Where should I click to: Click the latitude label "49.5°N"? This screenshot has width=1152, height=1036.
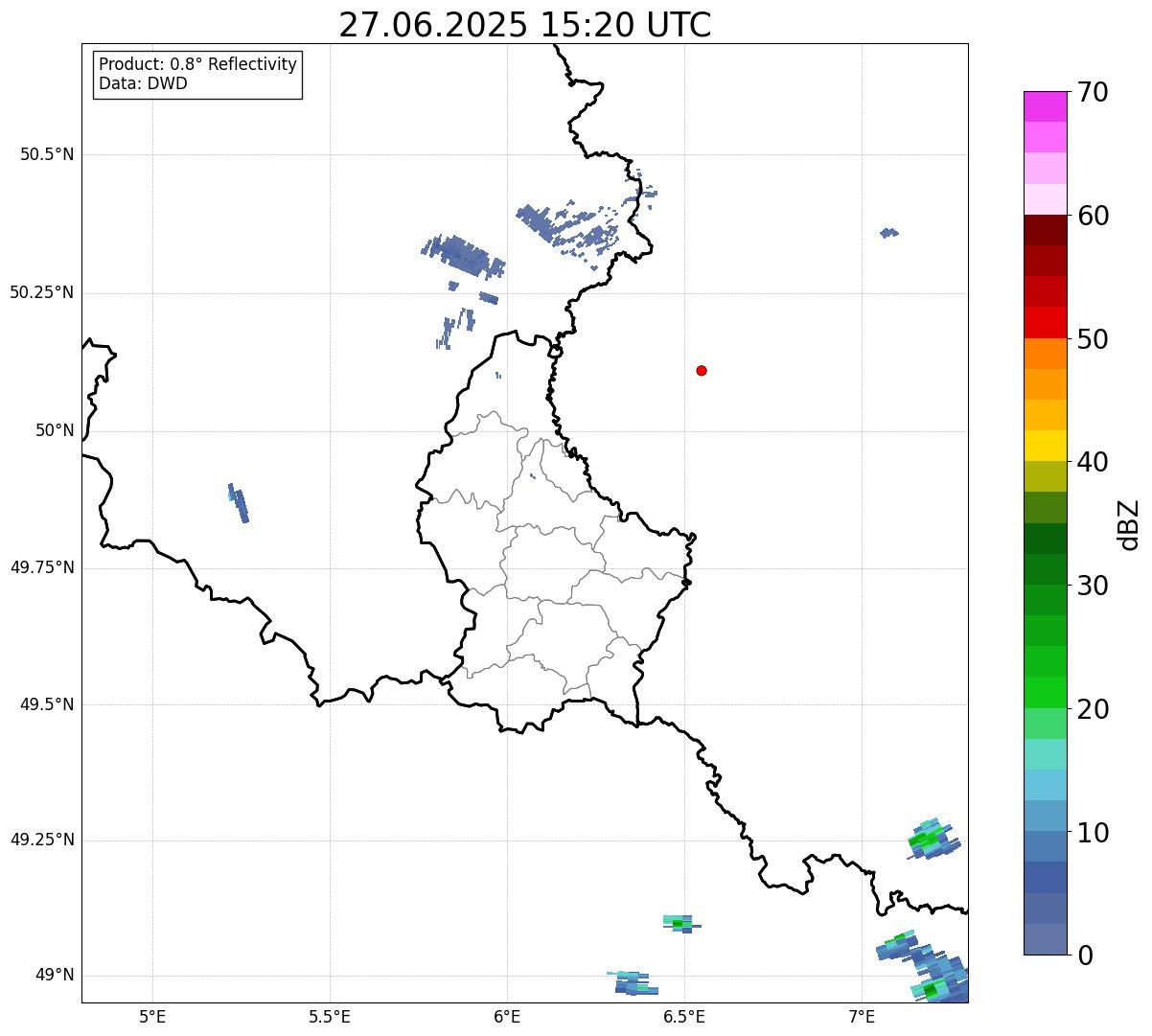[x=47, y=704]
